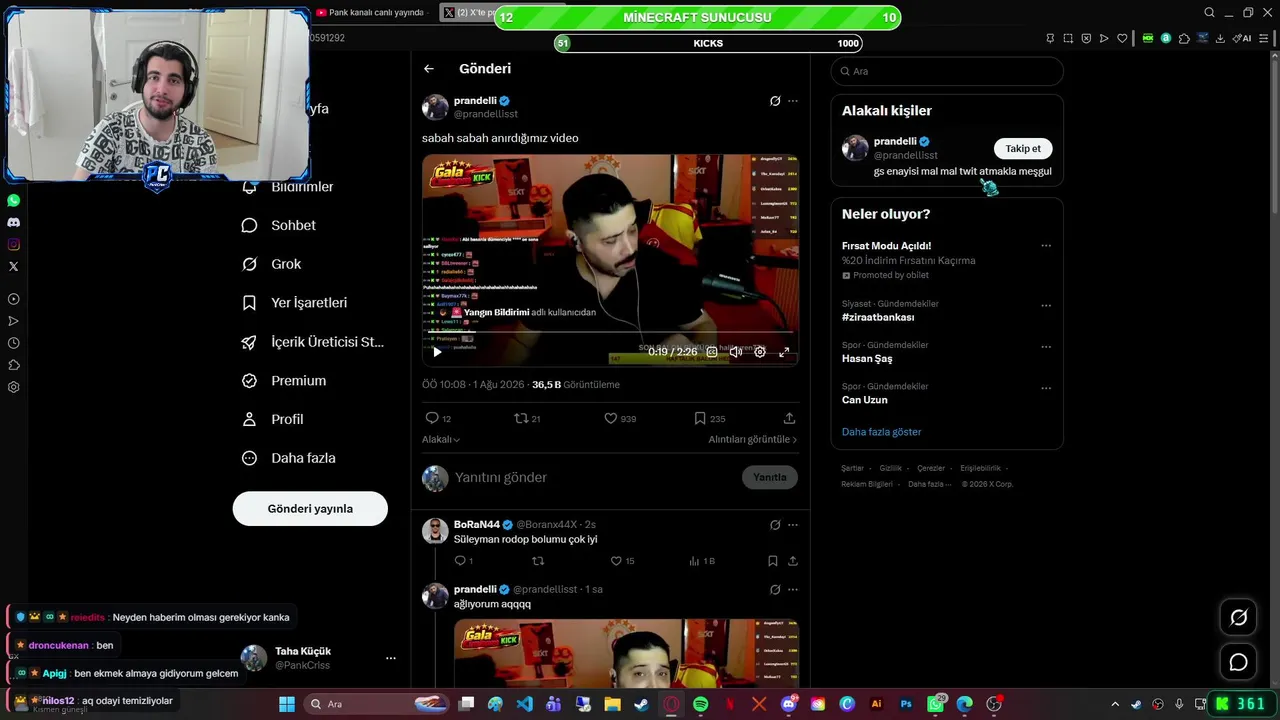Expand Daha fazla sidebar menu
The width and height of the screenshot is (1280, 720).
click(x=289, y=458)
